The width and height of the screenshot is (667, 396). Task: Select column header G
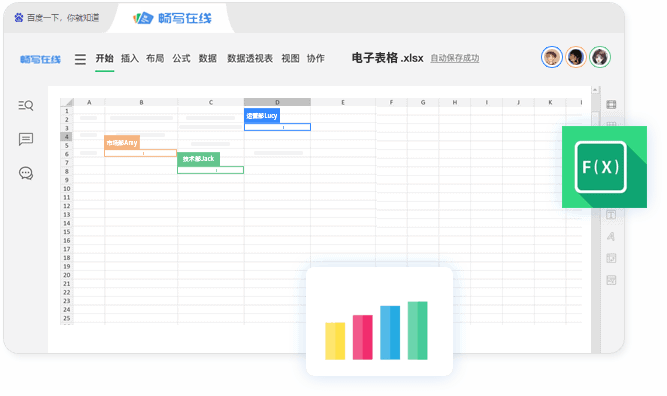[423, 102]
